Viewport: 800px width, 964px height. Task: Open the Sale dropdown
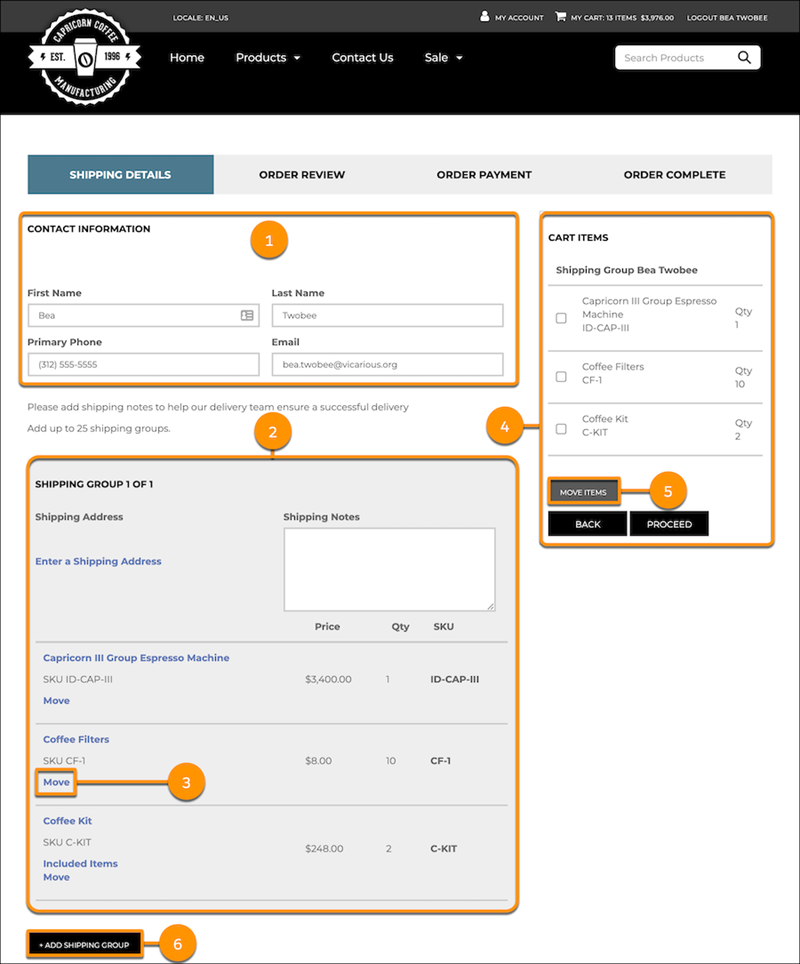(443, 57)
